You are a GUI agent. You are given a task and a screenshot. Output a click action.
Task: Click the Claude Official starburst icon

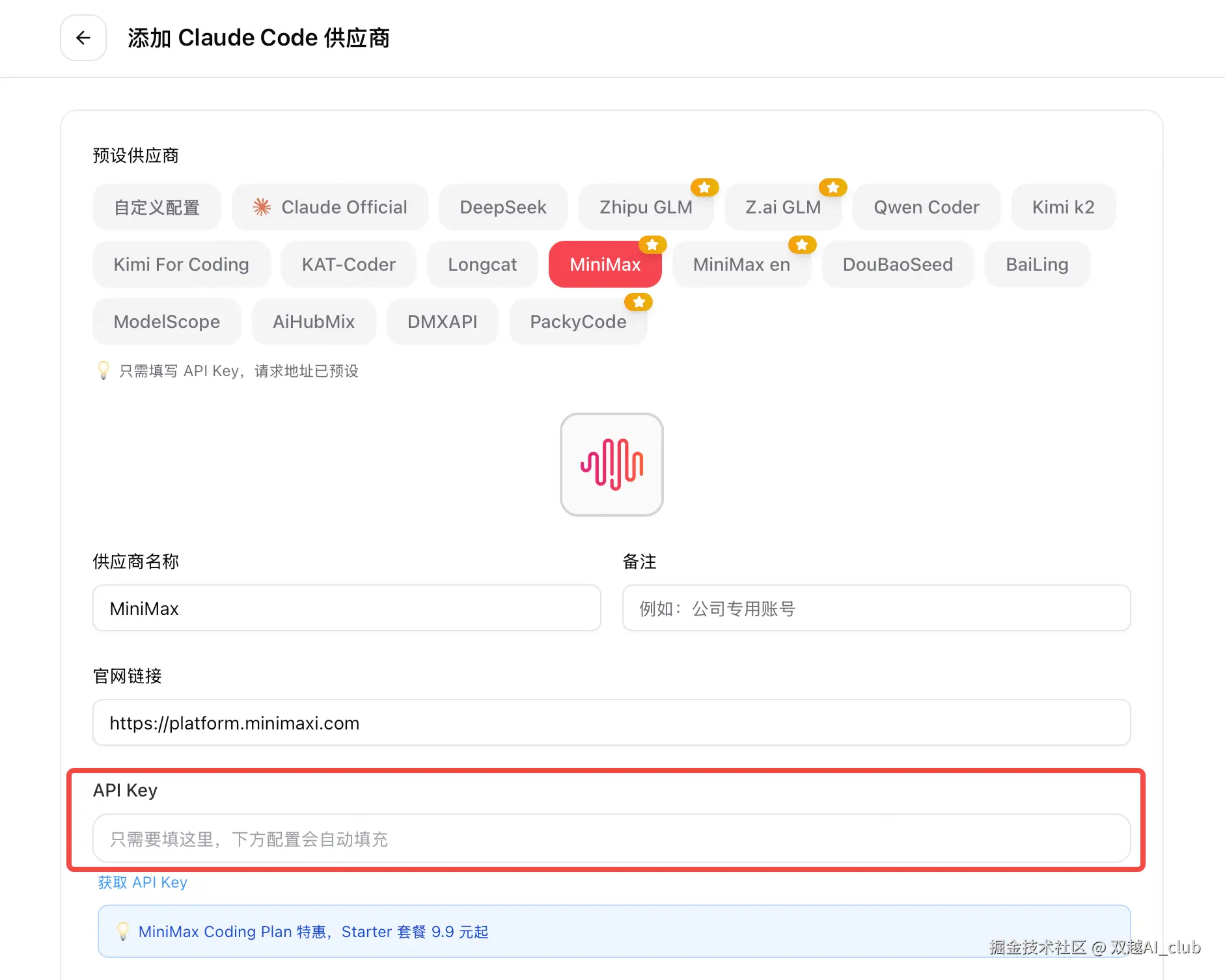(x=262, y=207)
